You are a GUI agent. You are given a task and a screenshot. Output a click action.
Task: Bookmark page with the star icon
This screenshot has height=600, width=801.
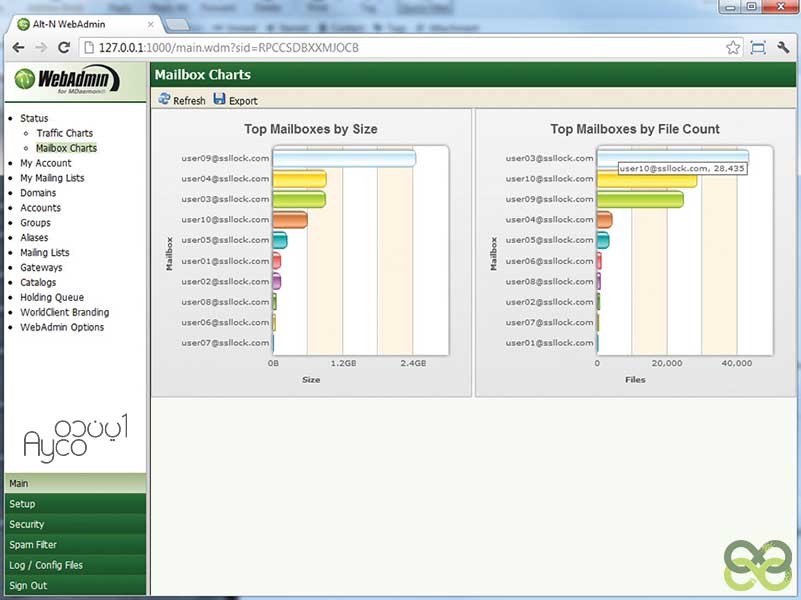click(x=733, y=47)
